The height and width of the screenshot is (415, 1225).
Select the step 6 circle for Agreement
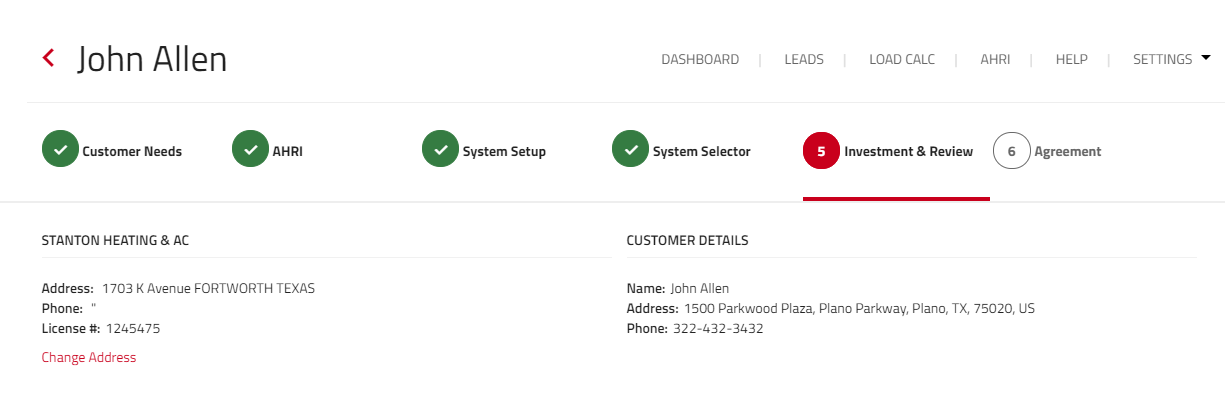pos(1011,151)
